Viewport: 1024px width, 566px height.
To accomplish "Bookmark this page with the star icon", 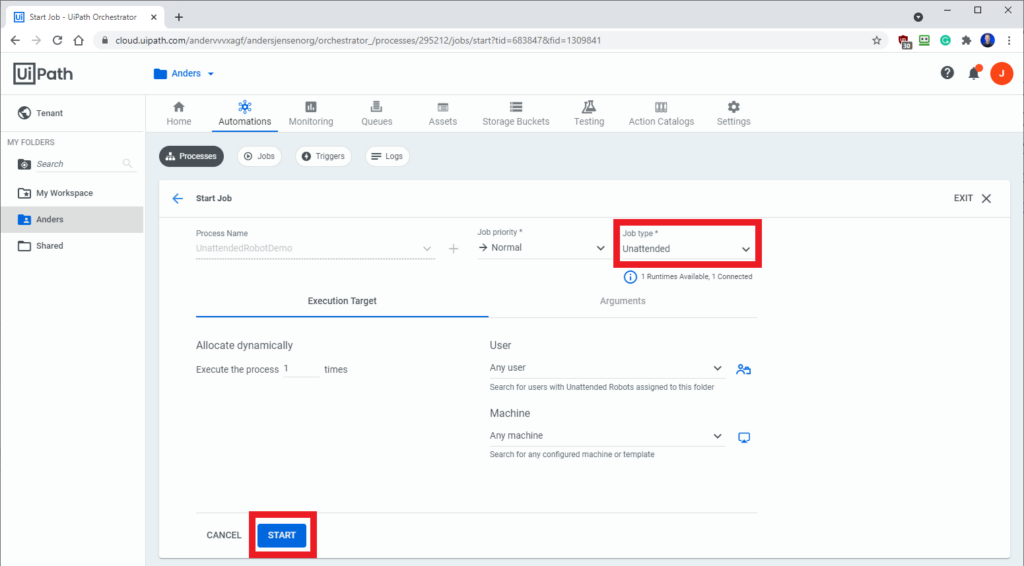I will pos(876,40).
